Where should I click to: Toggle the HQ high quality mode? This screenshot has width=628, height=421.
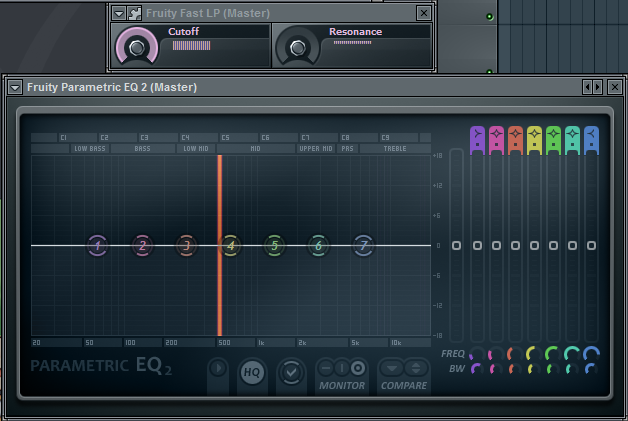[251, 372]
